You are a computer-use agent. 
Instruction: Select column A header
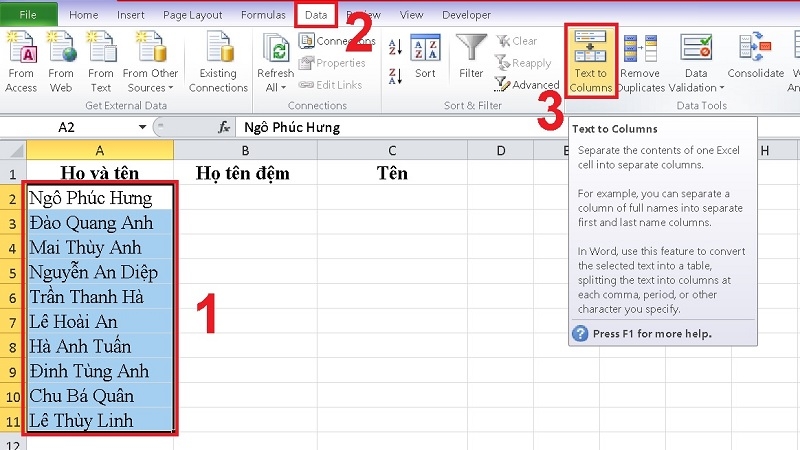tap(100, 151)
